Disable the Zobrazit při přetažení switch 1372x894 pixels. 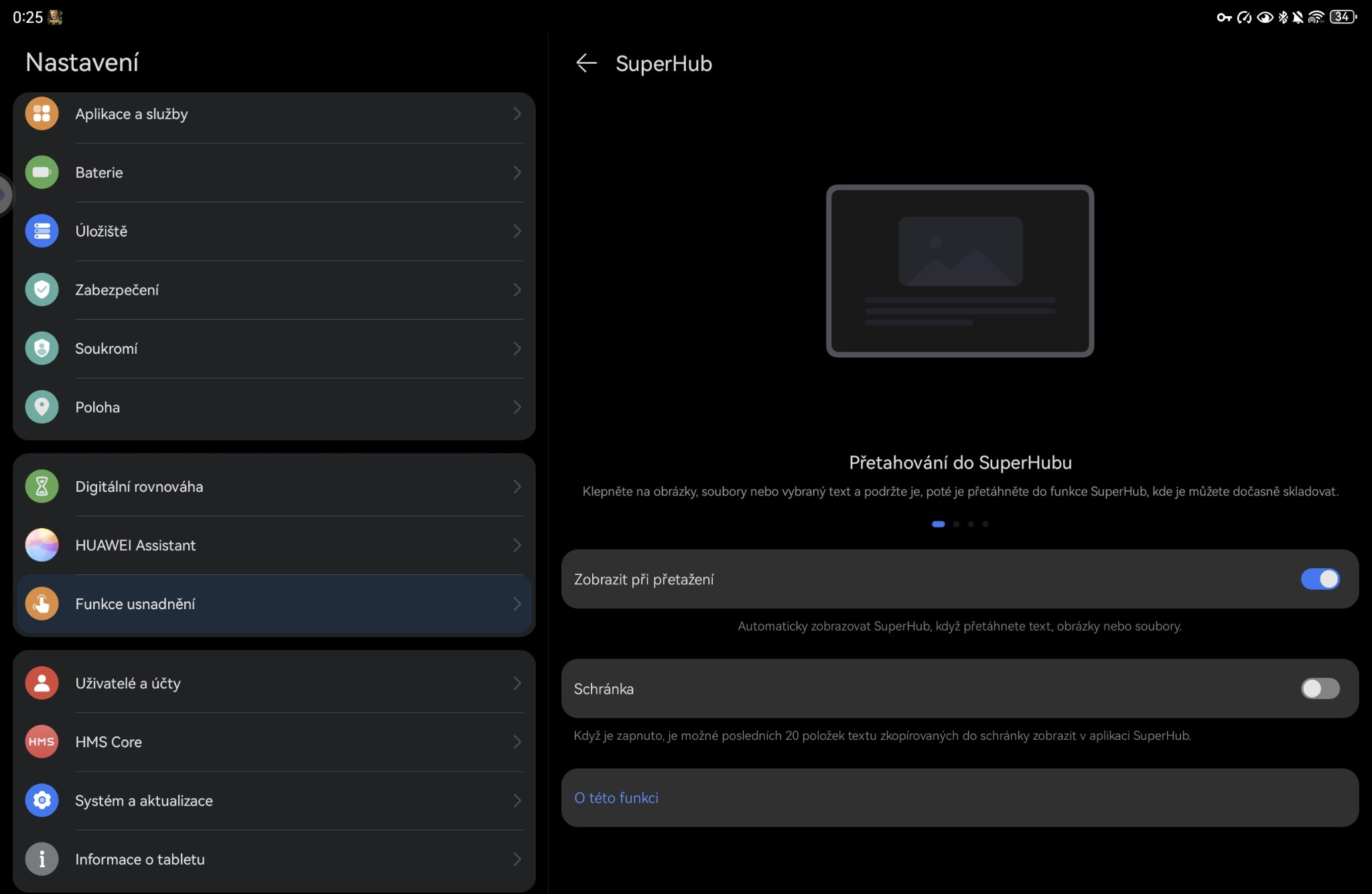(x=1320, y=579)
